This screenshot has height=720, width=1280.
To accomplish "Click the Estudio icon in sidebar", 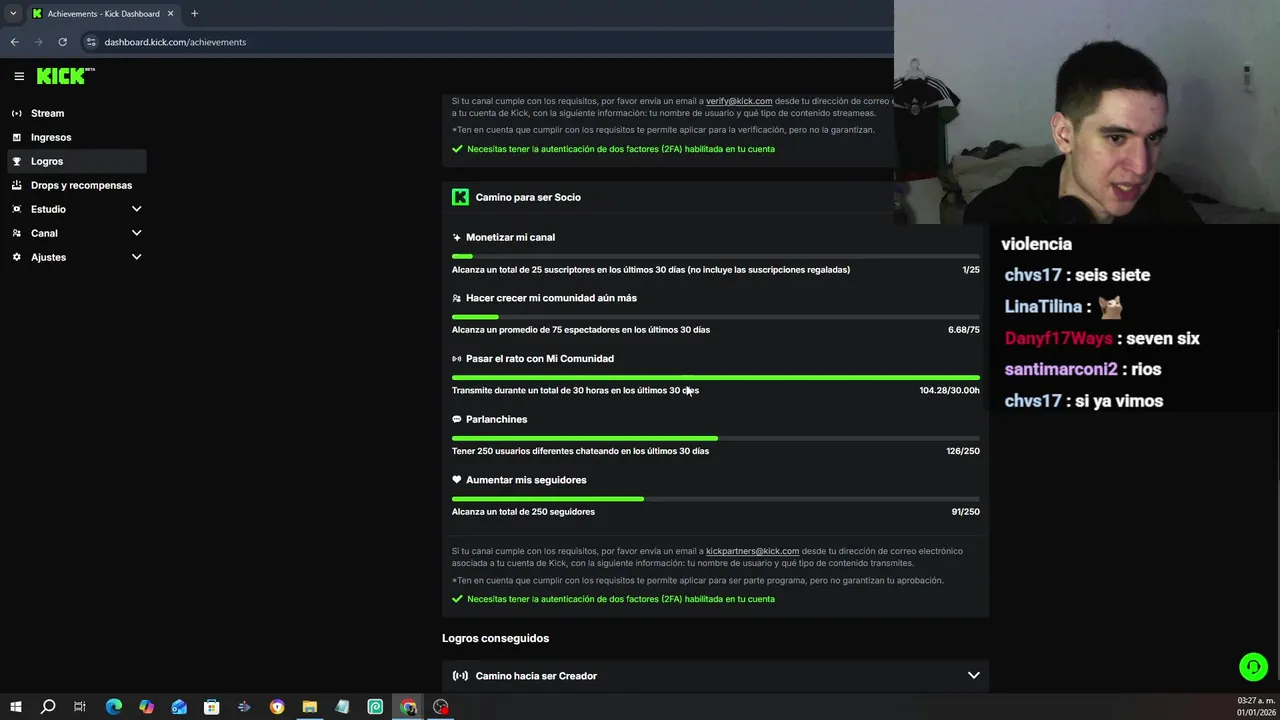I will point(17,209).
